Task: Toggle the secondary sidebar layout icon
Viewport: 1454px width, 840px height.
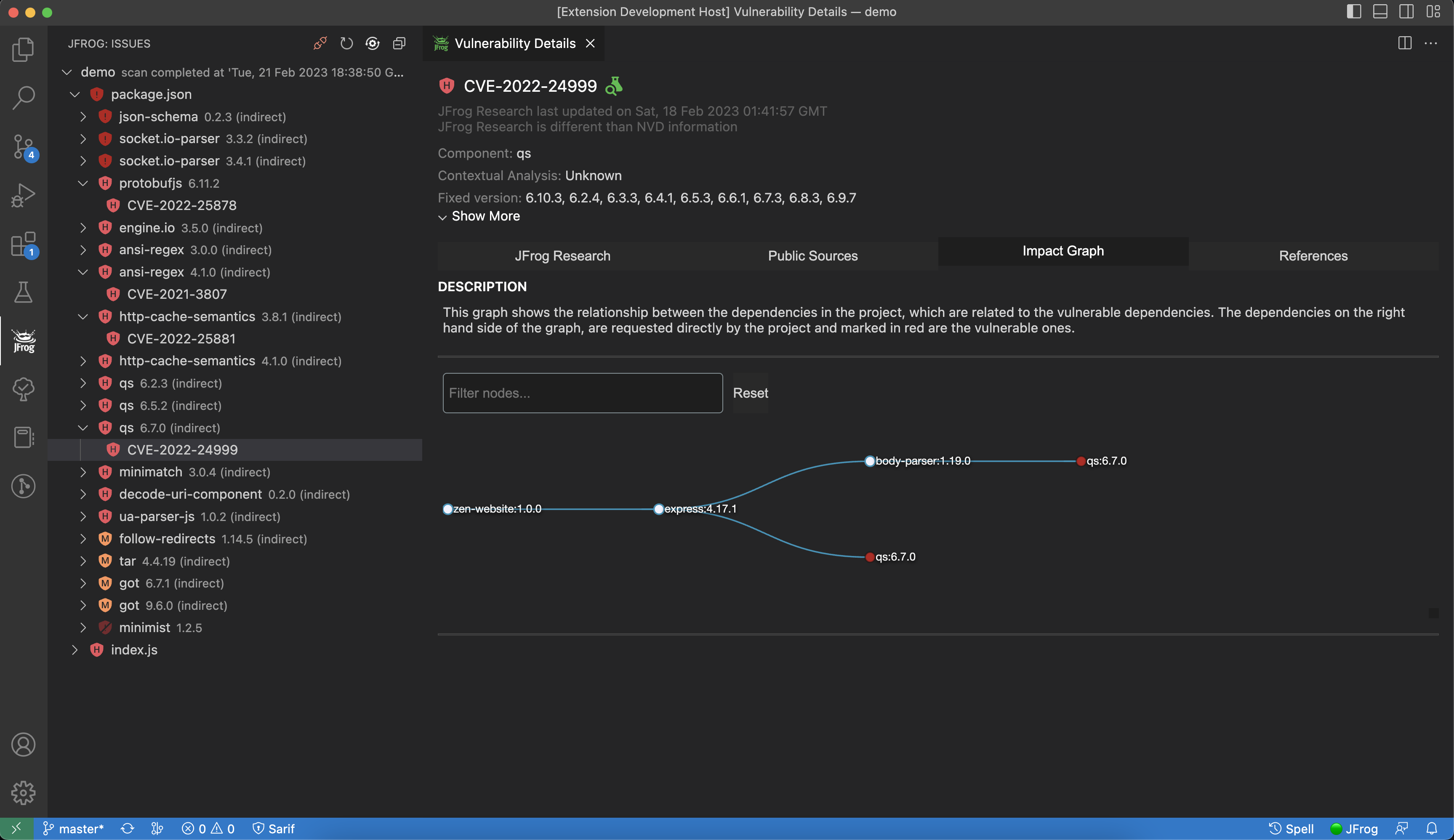Action: tap(1406, 11)
